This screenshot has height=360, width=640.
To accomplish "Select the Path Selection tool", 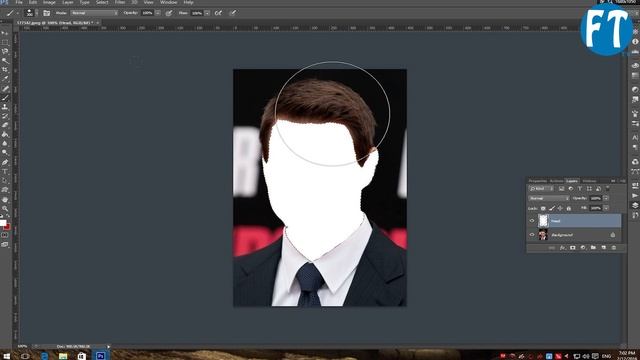I will click(5, 180).
